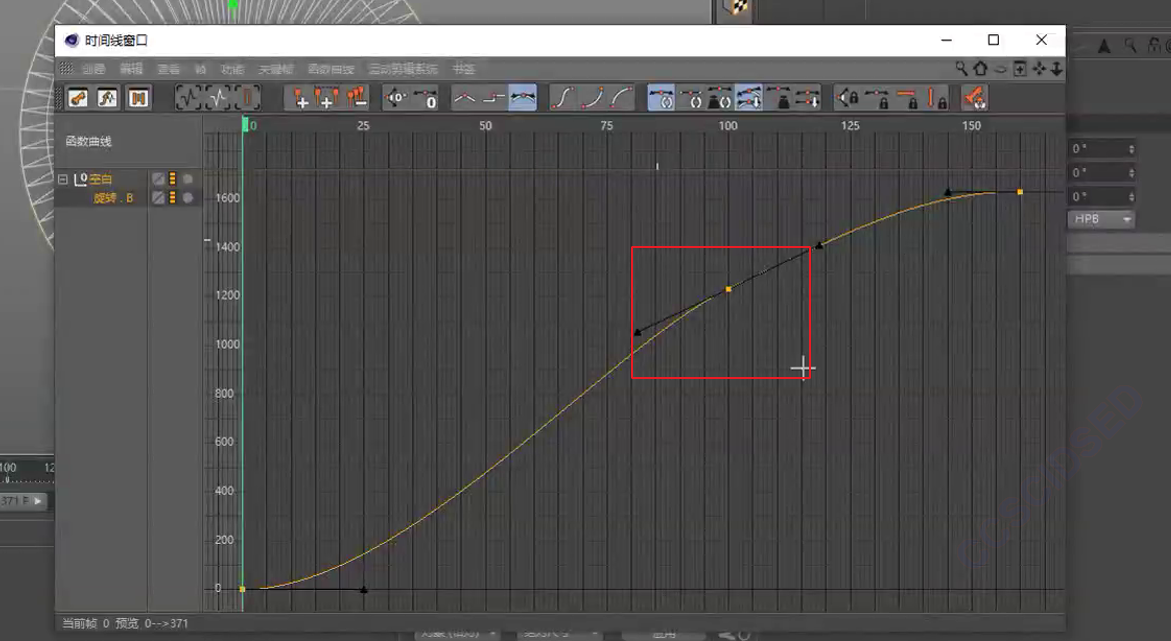Switch to Motion clip mode icon

pyautogui.click(x=138, y=98)
